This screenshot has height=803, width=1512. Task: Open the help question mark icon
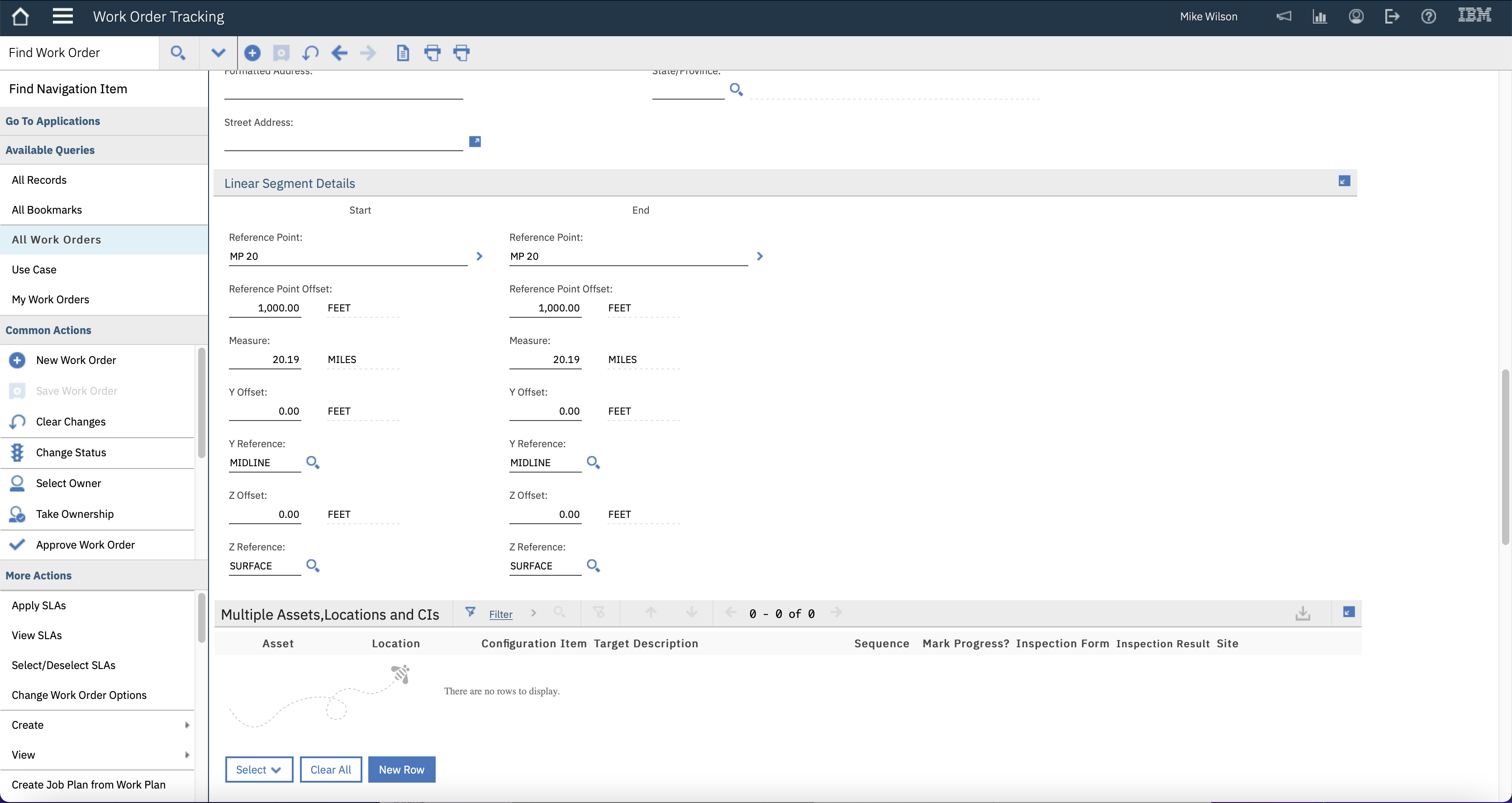coord(1428,16)
